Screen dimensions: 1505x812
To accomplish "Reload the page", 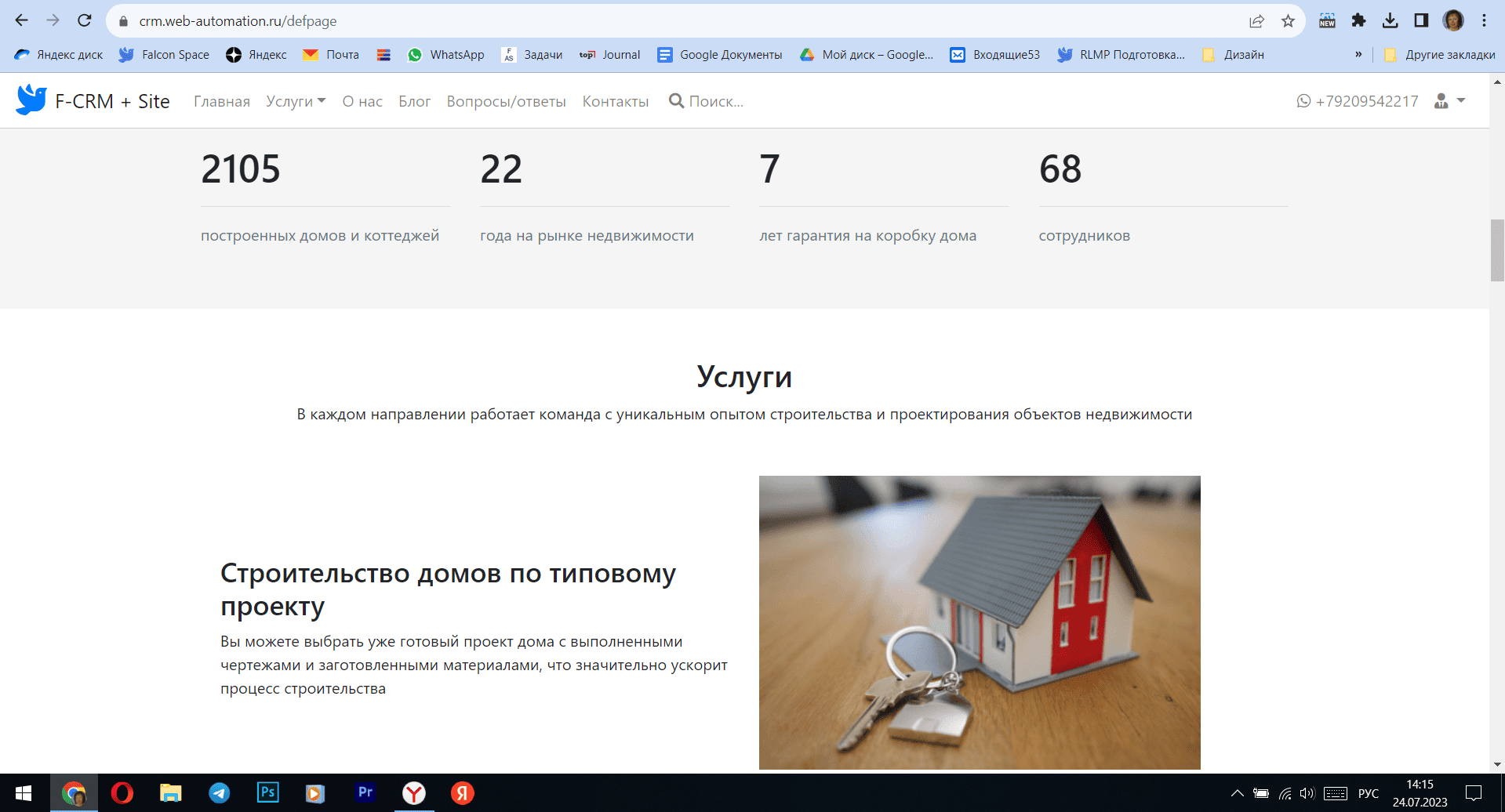I will (x=85, y=21).
